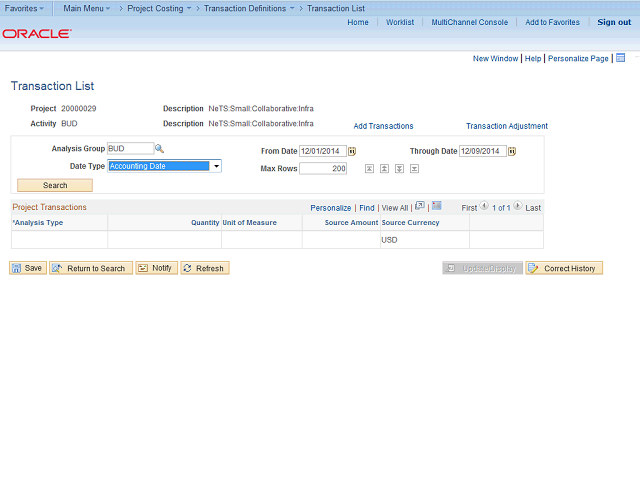The image size is (640, 480).
Task: Open the Main Menu dropdown
Action: coord(87,8)
